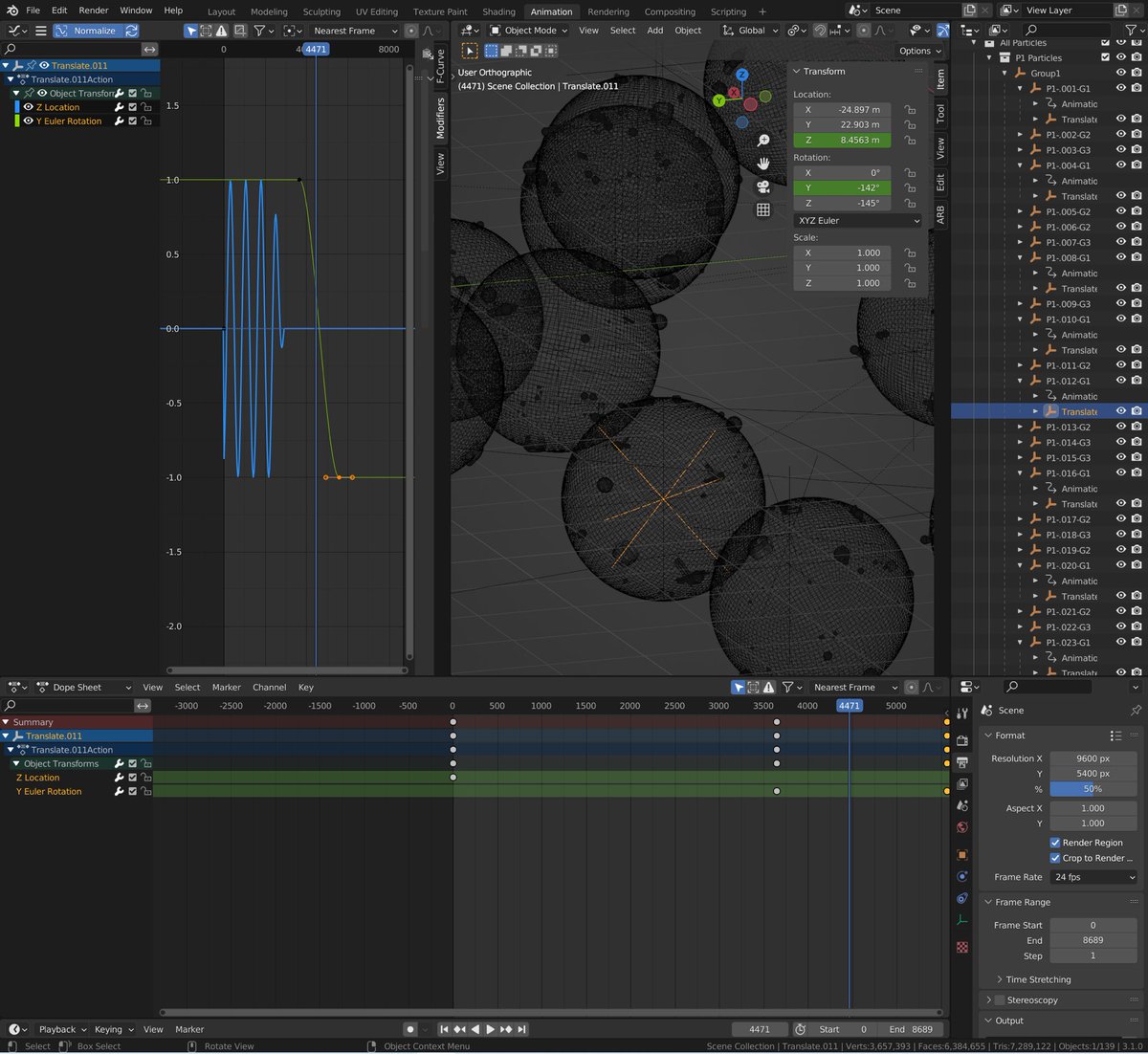Open the Scene properties tab icon

[x=962, y=806]
